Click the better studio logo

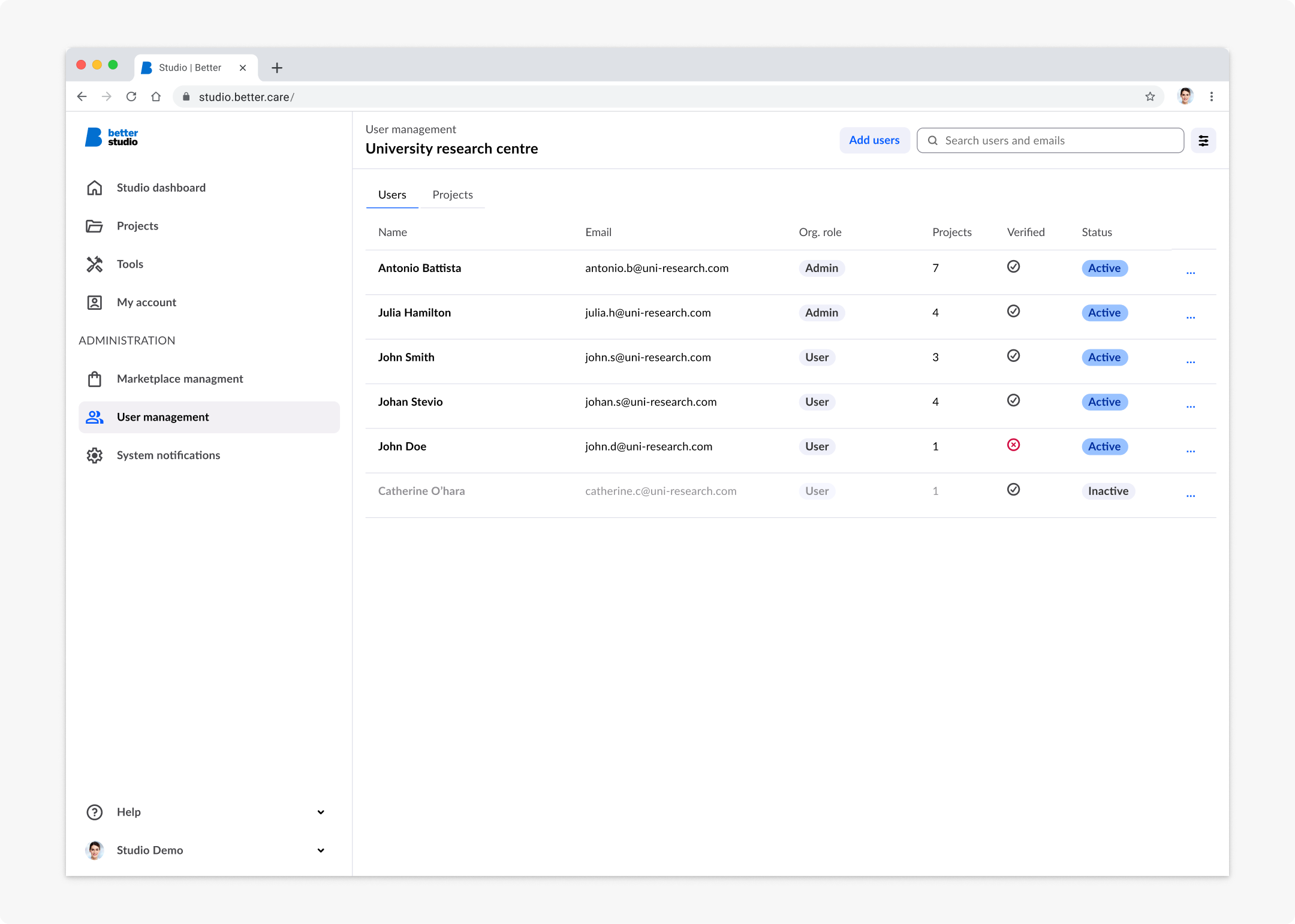pos(112,137)
